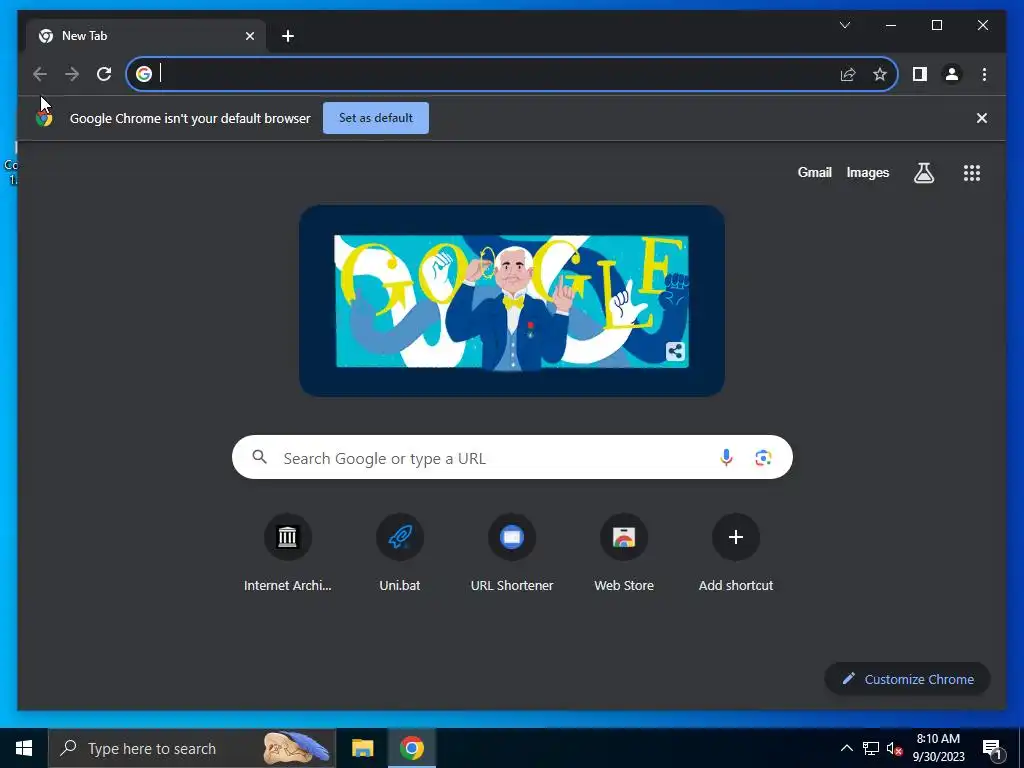Click Chrome icon in taskbar
Image resolution: width=1024 pixels, height=768 pixels.
point(411,748)
